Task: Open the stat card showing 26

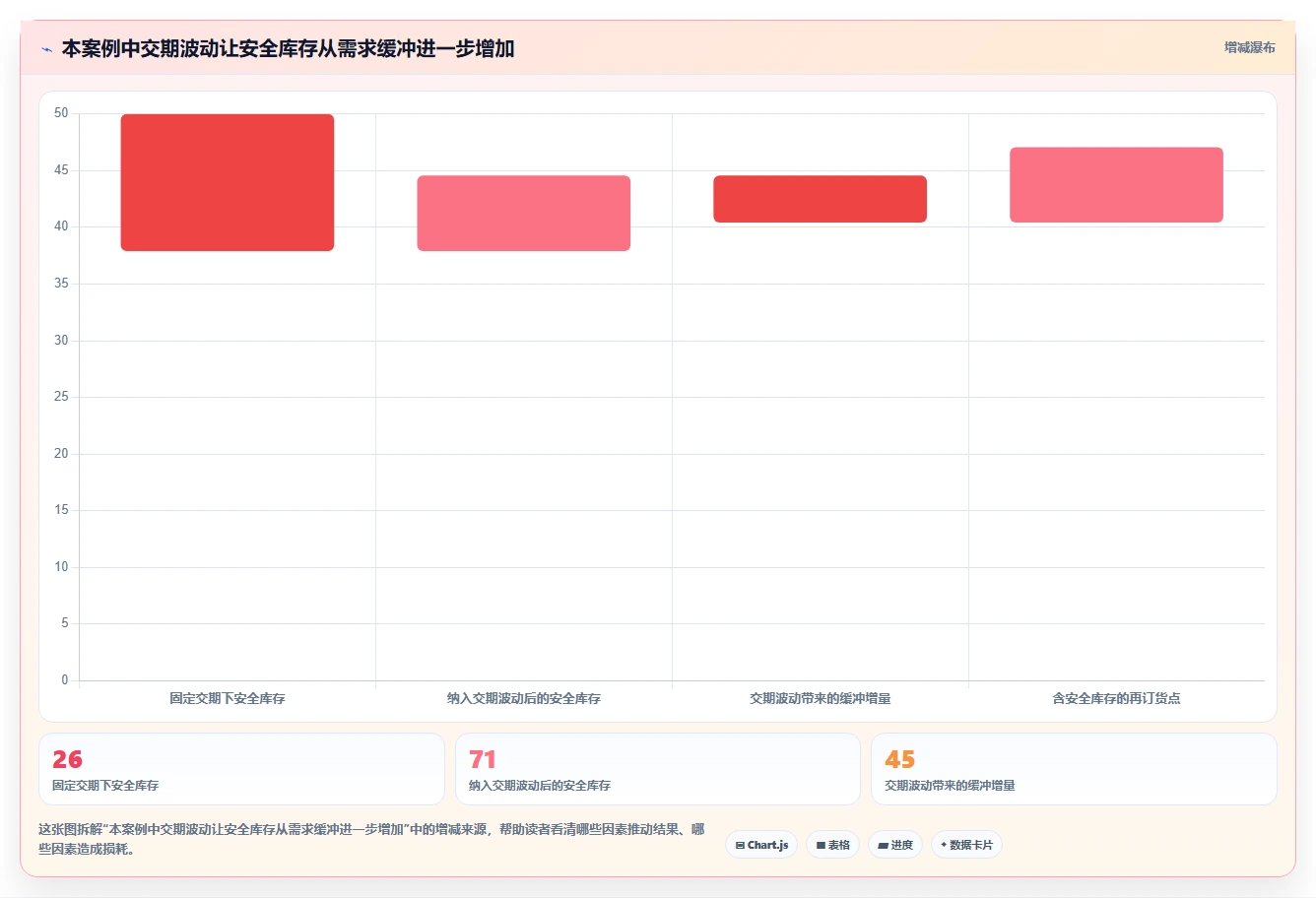Action: click(241, 769)
